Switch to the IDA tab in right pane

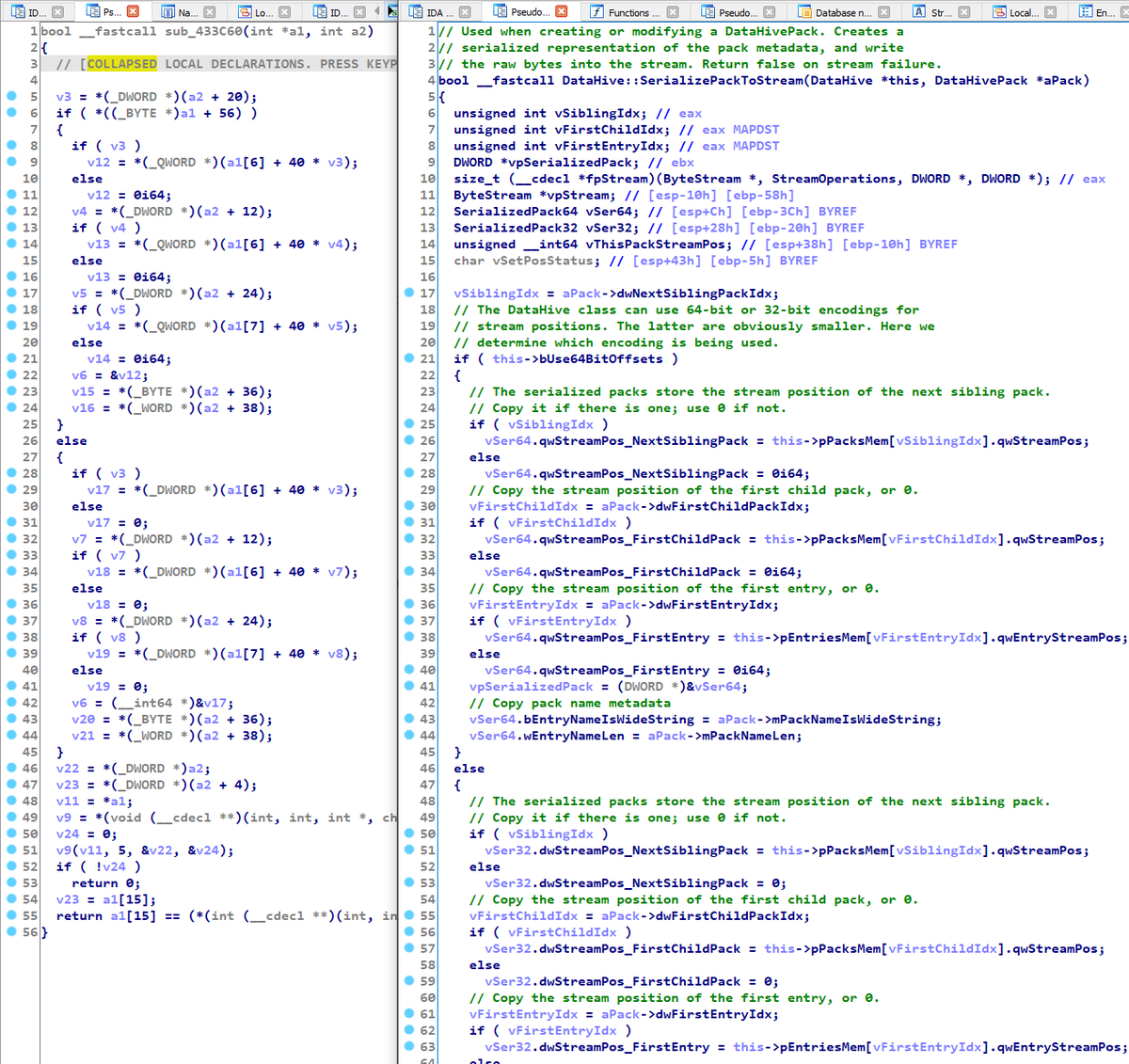point(436,12)
